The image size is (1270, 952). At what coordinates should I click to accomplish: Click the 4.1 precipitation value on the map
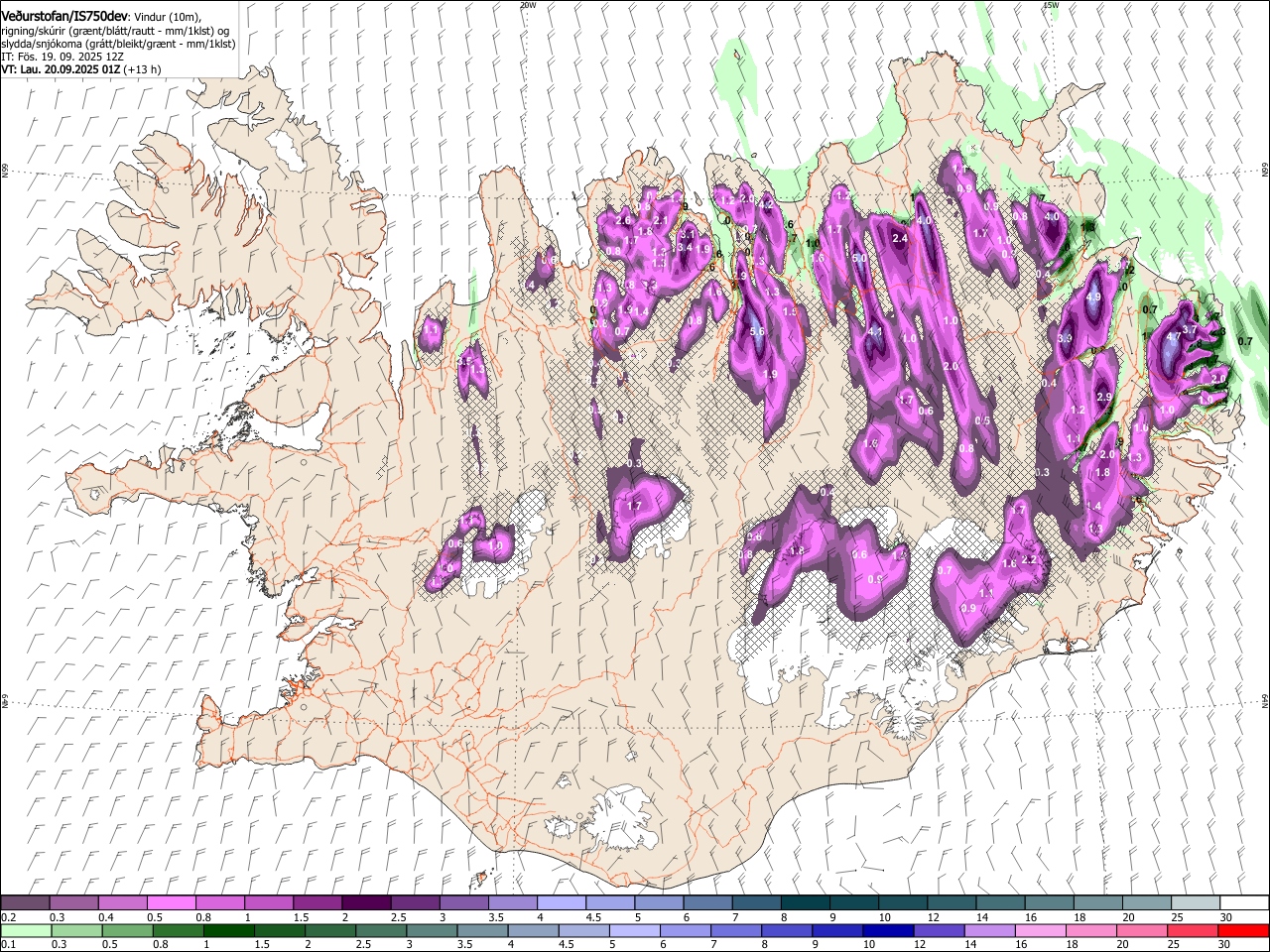coord(875,332)
